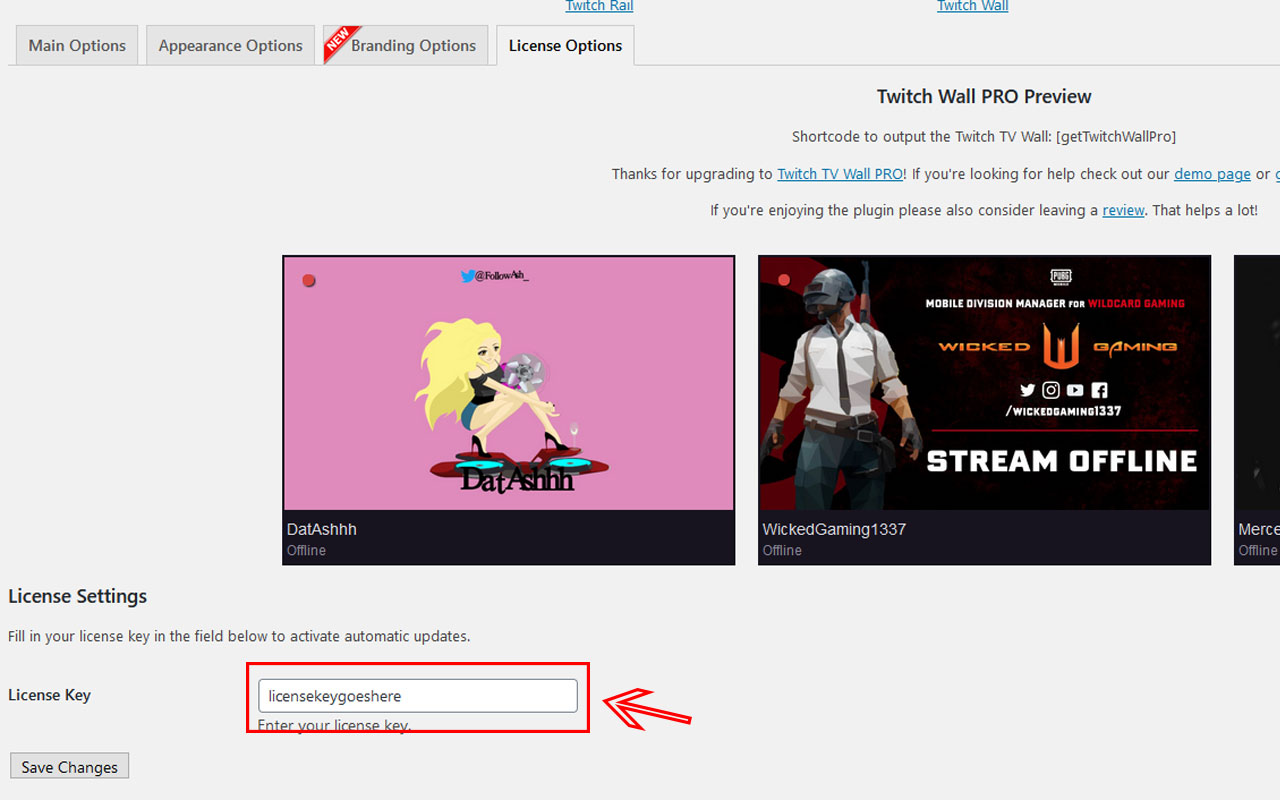Click the Offline status under WickedGaming1337
The width and height of the screenshot is (1280, 800).
click(782, 551)
